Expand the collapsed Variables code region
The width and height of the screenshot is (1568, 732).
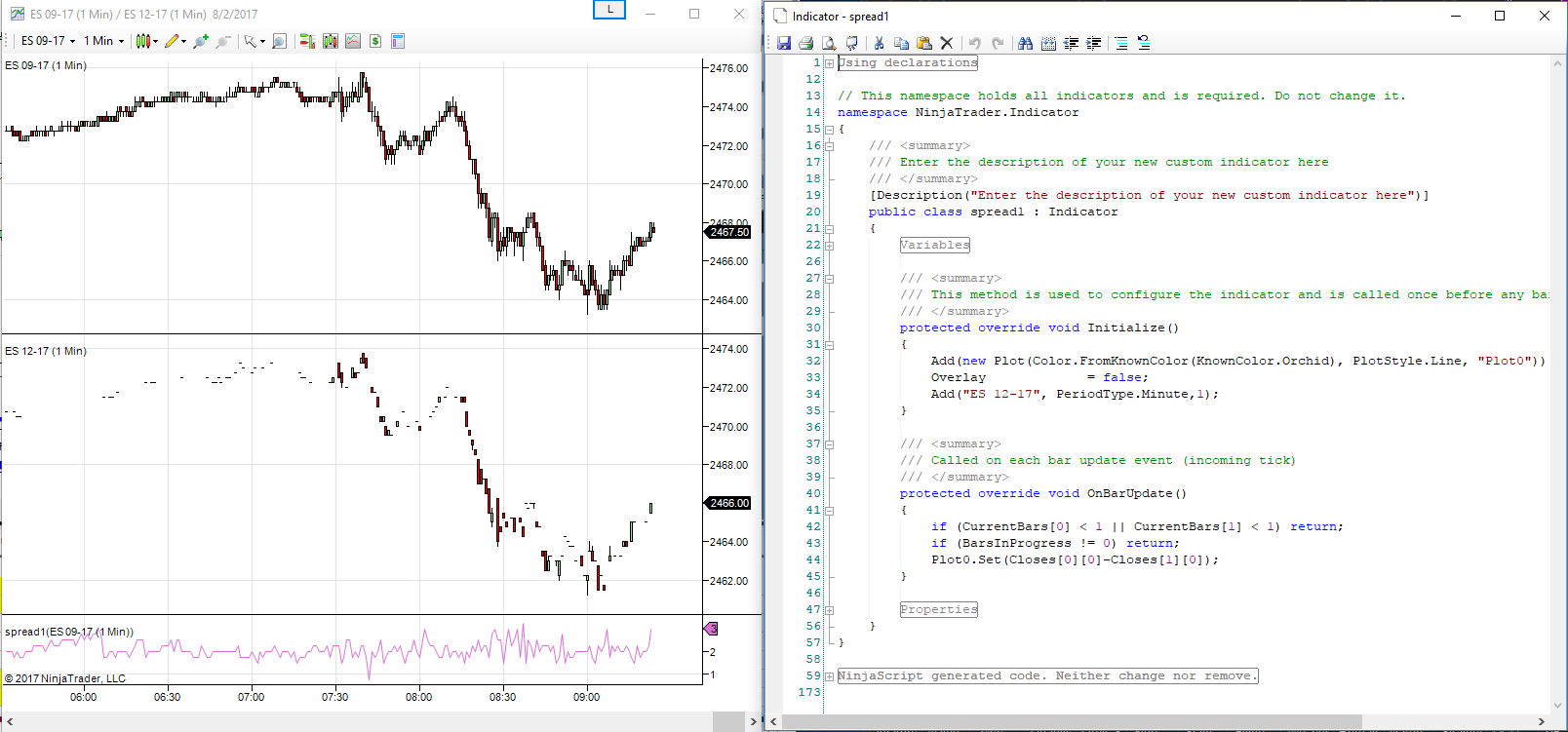coord(829,246)
